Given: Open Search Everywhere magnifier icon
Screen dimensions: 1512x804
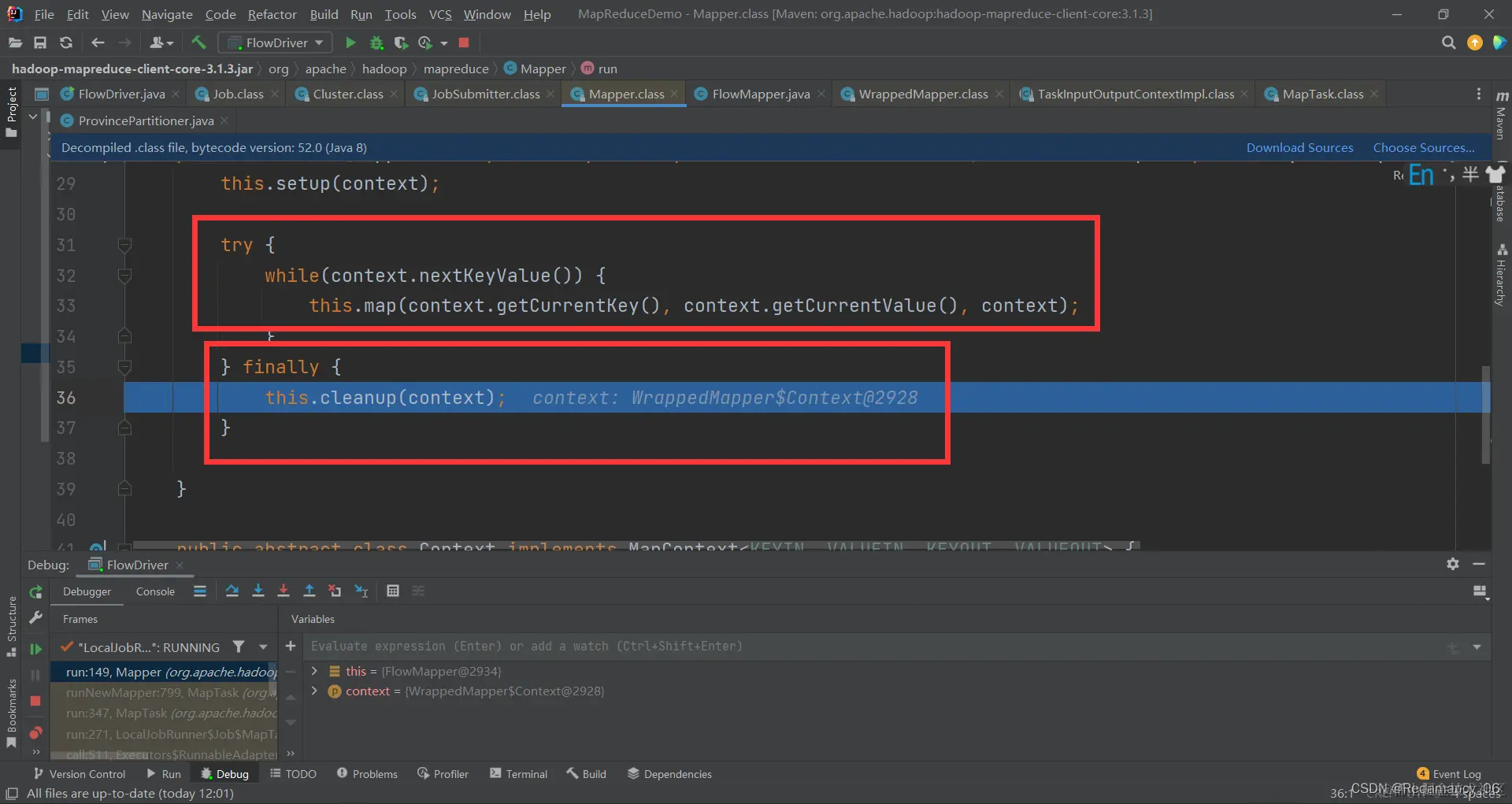Looking at the screenshot, I should [1448, 43].
